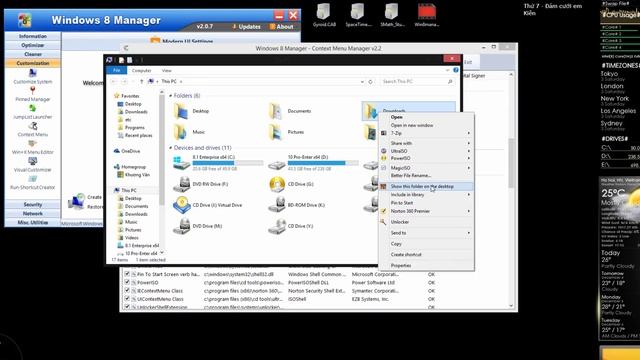640x360 pixels.
Task: Open the Cleaner section
Action: pos(33,54)
